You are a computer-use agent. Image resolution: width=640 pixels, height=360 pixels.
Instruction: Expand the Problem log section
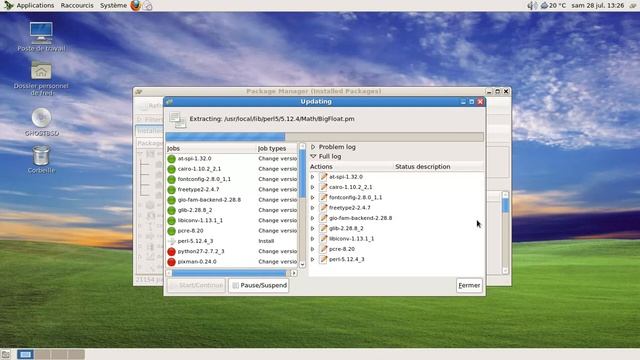coord(313,147)
